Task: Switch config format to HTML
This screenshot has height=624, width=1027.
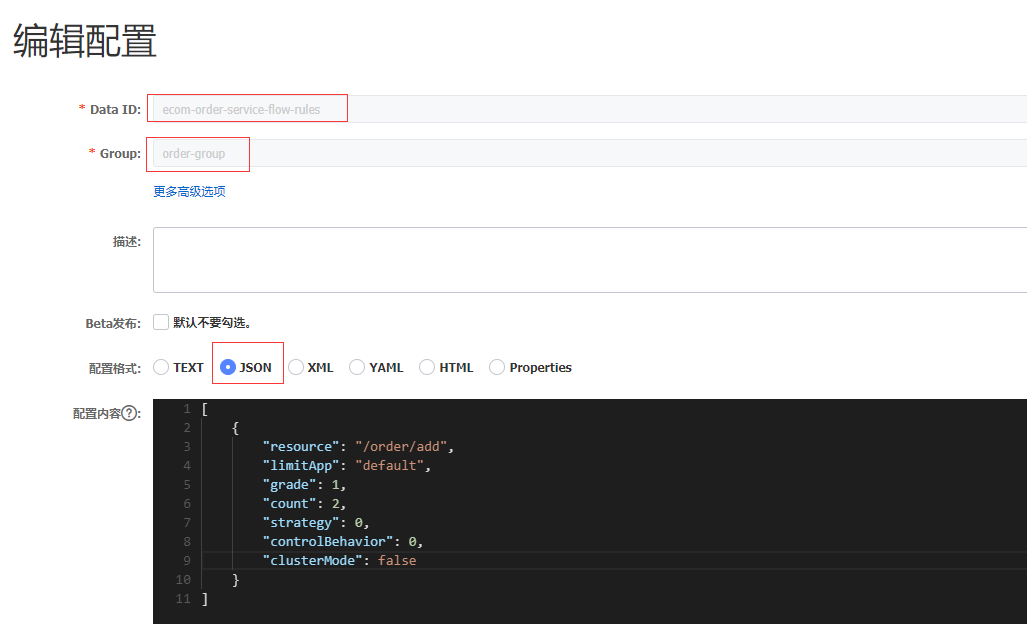Action: (427, 367)
